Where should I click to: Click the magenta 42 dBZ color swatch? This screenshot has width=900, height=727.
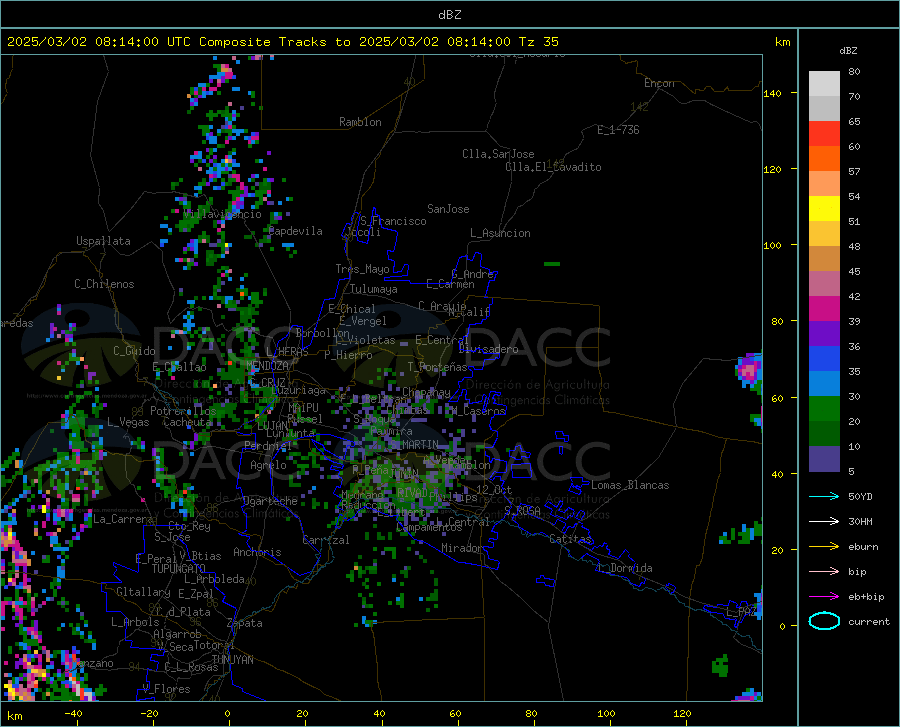point(824,309)
